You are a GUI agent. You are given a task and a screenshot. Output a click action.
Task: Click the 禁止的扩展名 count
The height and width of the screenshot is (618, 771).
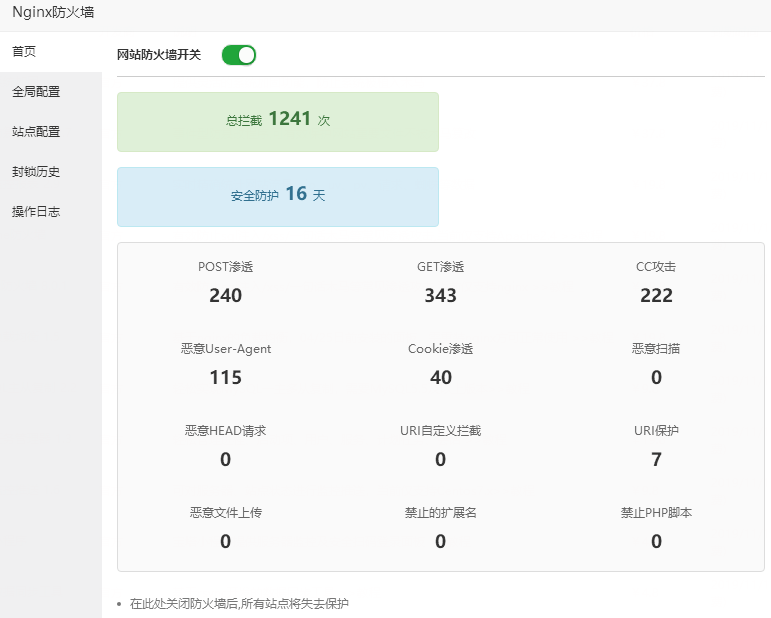pyautogui.click(x=440, y=541)
